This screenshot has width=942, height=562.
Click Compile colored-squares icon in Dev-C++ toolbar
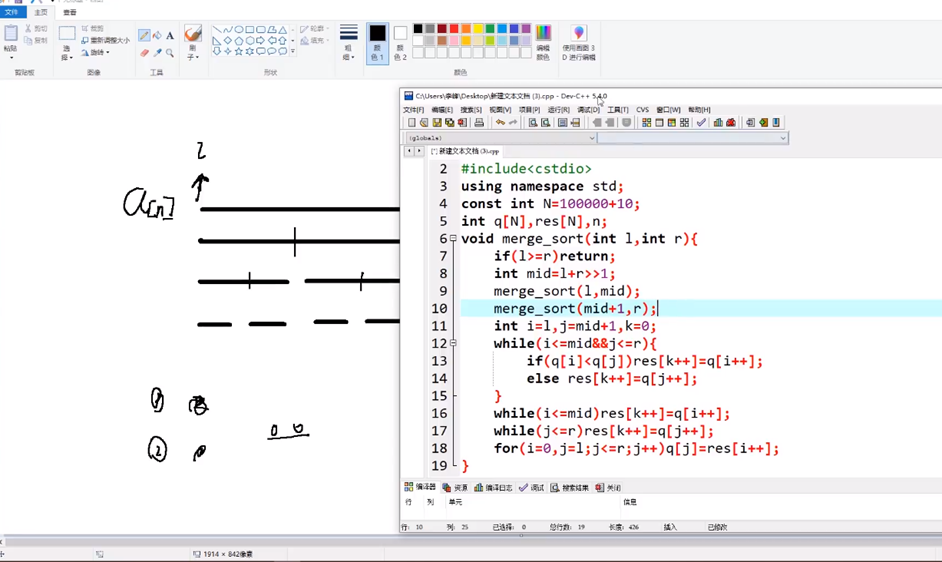tap(646, 123)
